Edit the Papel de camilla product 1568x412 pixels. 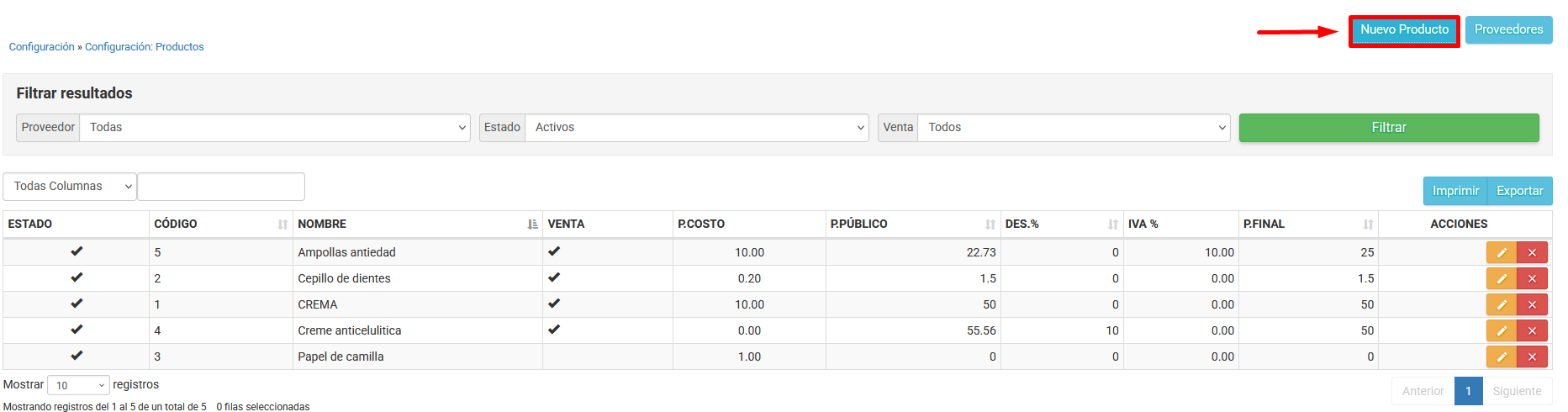pyautogui.click(x=1501, y=357)
